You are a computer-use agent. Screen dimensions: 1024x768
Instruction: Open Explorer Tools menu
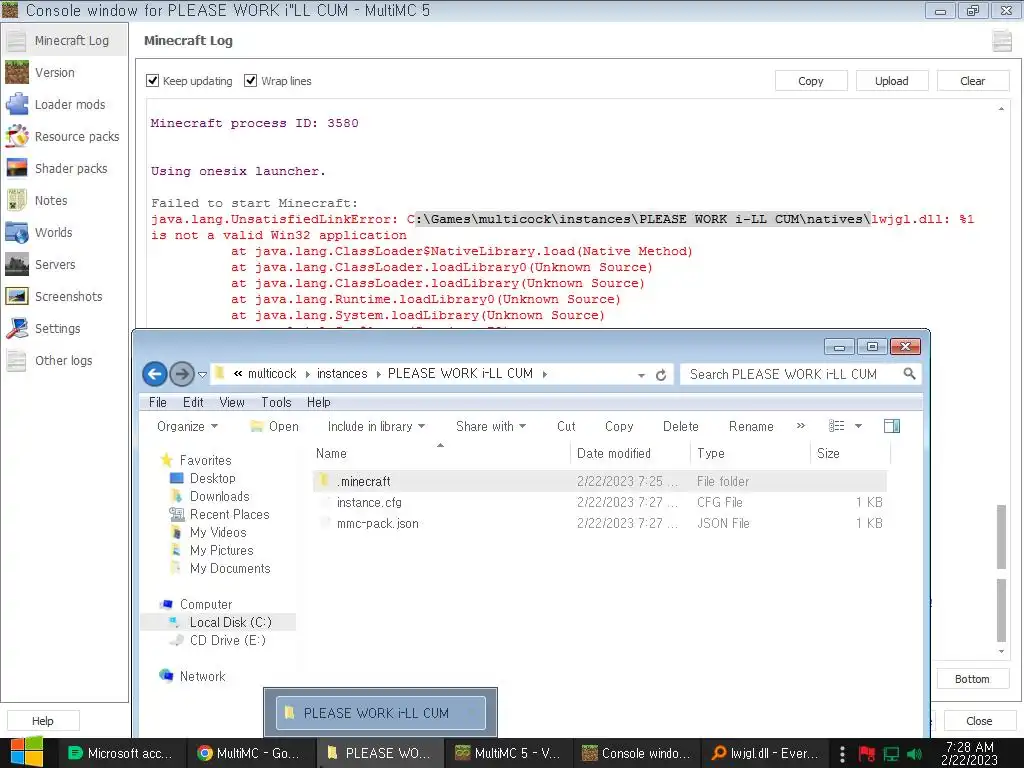tap(276, 402)
